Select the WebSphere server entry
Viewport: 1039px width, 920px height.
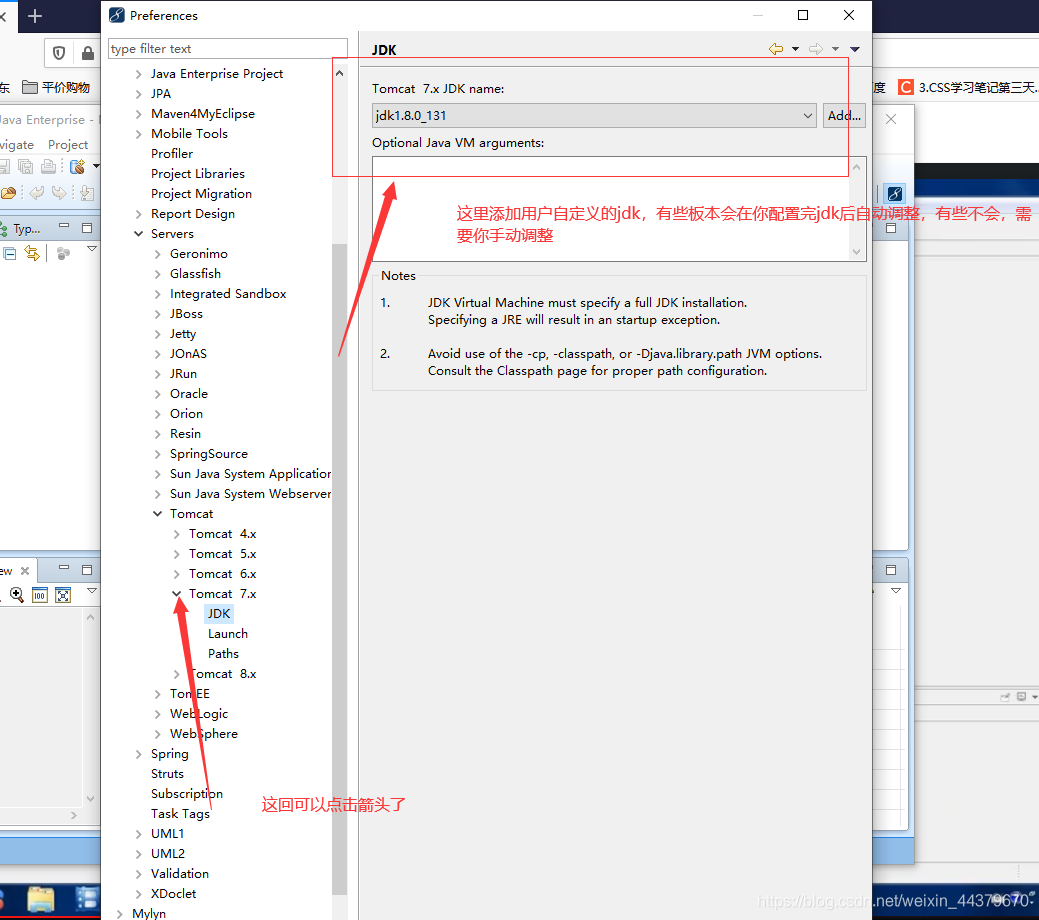(x=203, y=734)
